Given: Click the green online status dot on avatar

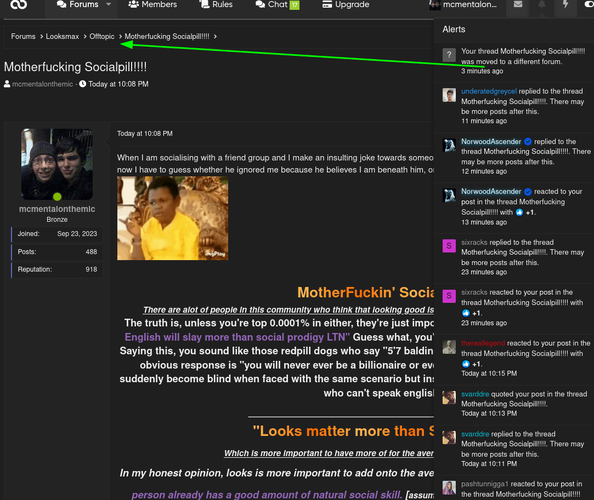Looking at the screenshot, I should [57, 197].
